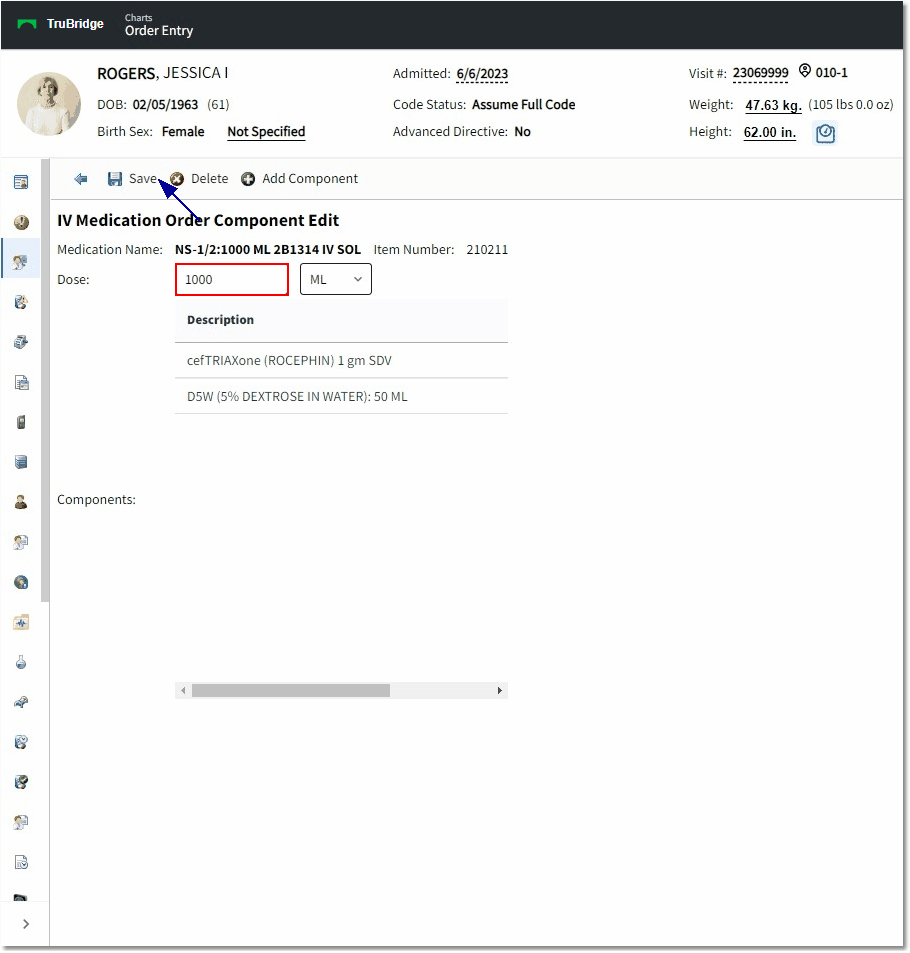The width and height of the screenshot is (910, 953).
Task: Click the Dose input field showing 1000
Action: point(232,280)
